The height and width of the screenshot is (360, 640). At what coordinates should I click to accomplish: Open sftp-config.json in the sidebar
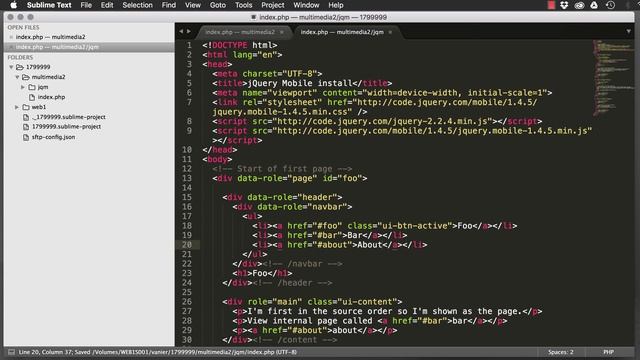click(53, 137)
